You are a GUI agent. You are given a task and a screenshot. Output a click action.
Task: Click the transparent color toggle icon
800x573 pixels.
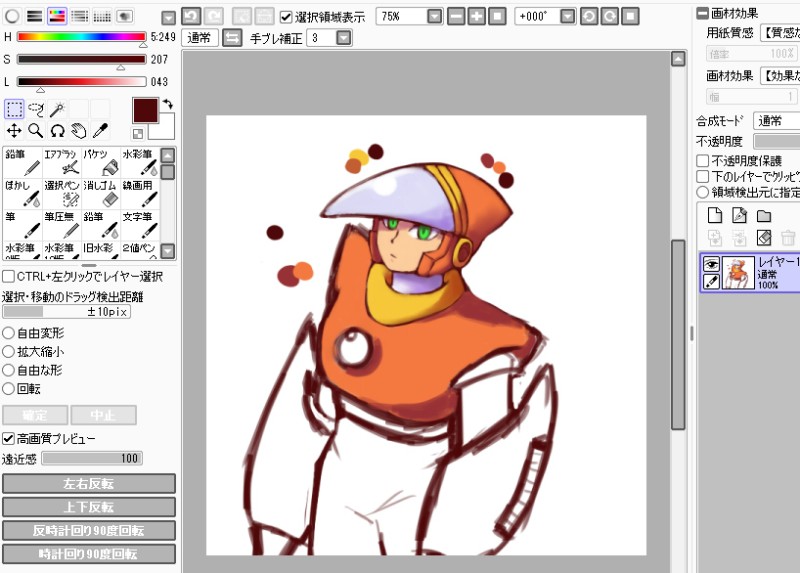click(138, 134)
